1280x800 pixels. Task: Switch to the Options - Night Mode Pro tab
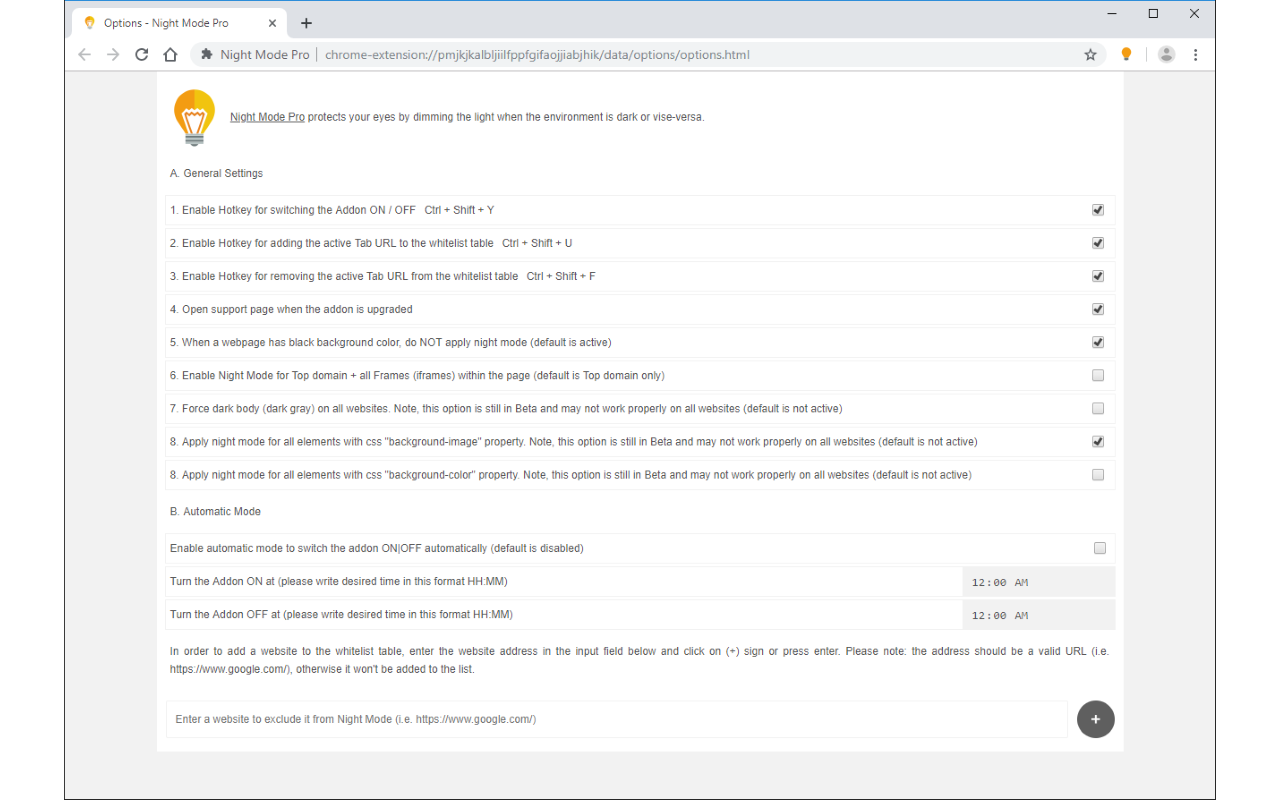[165, 22]
